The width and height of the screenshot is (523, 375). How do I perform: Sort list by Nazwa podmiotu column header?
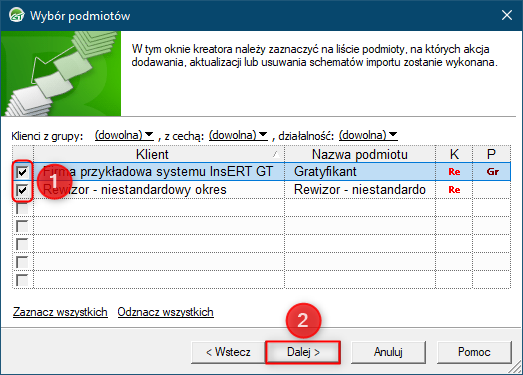[360, 154]
